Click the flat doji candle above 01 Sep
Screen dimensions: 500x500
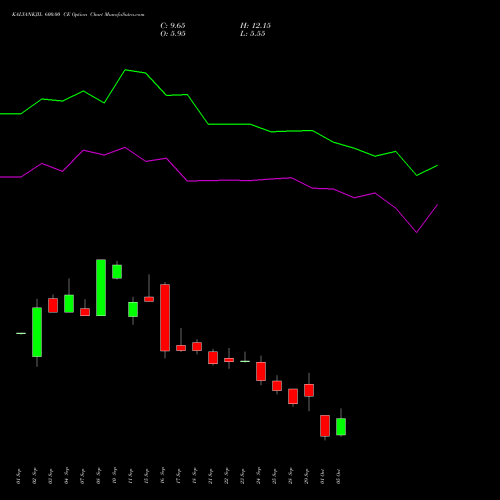(21, 333)
